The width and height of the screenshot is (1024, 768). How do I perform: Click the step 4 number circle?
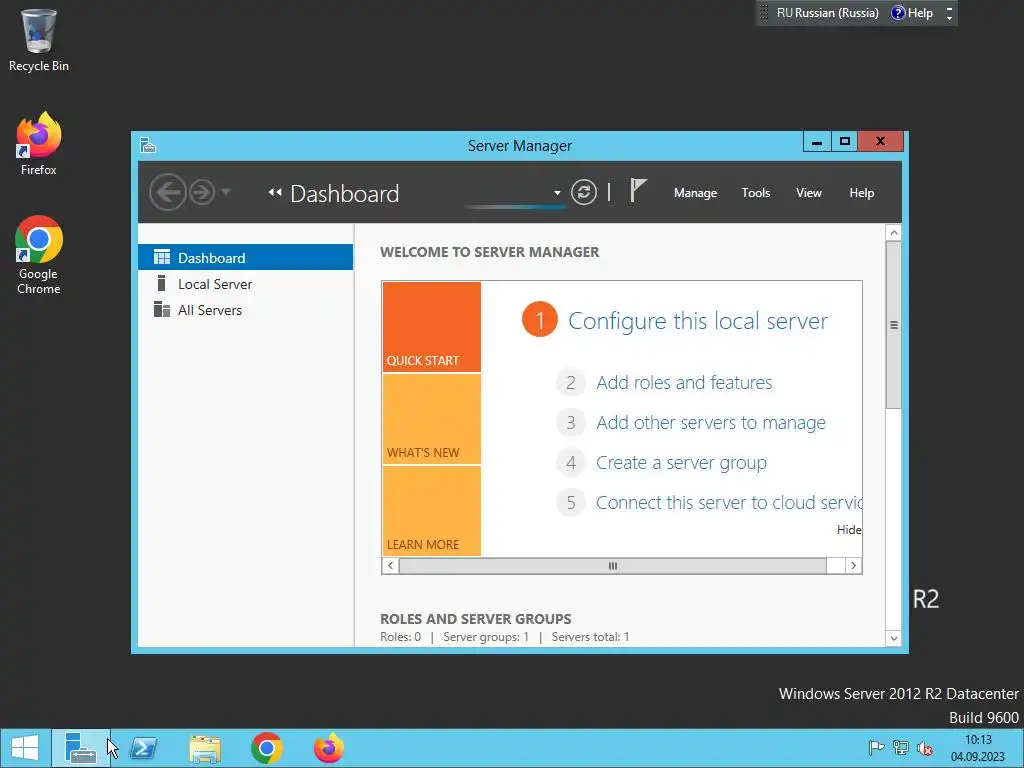571,462
